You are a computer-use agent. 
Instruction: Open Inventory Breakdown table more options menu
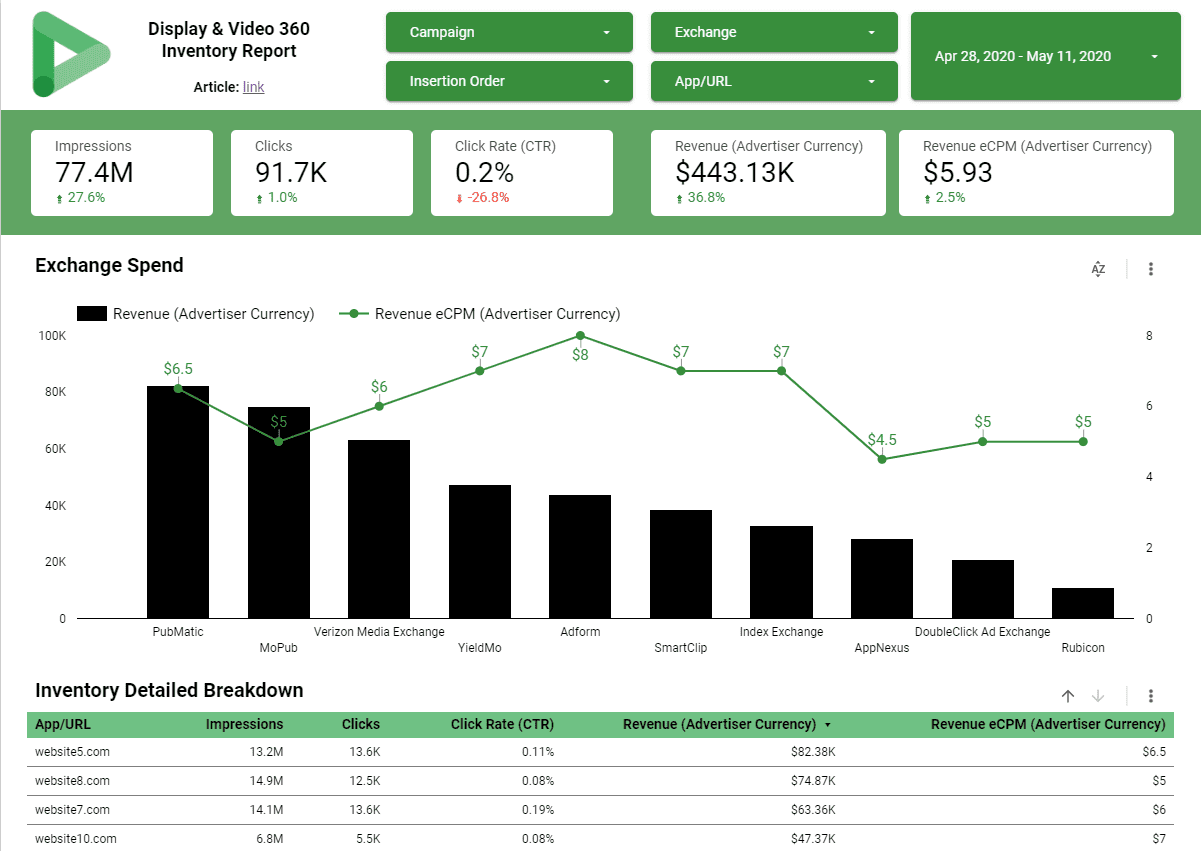1151,696
